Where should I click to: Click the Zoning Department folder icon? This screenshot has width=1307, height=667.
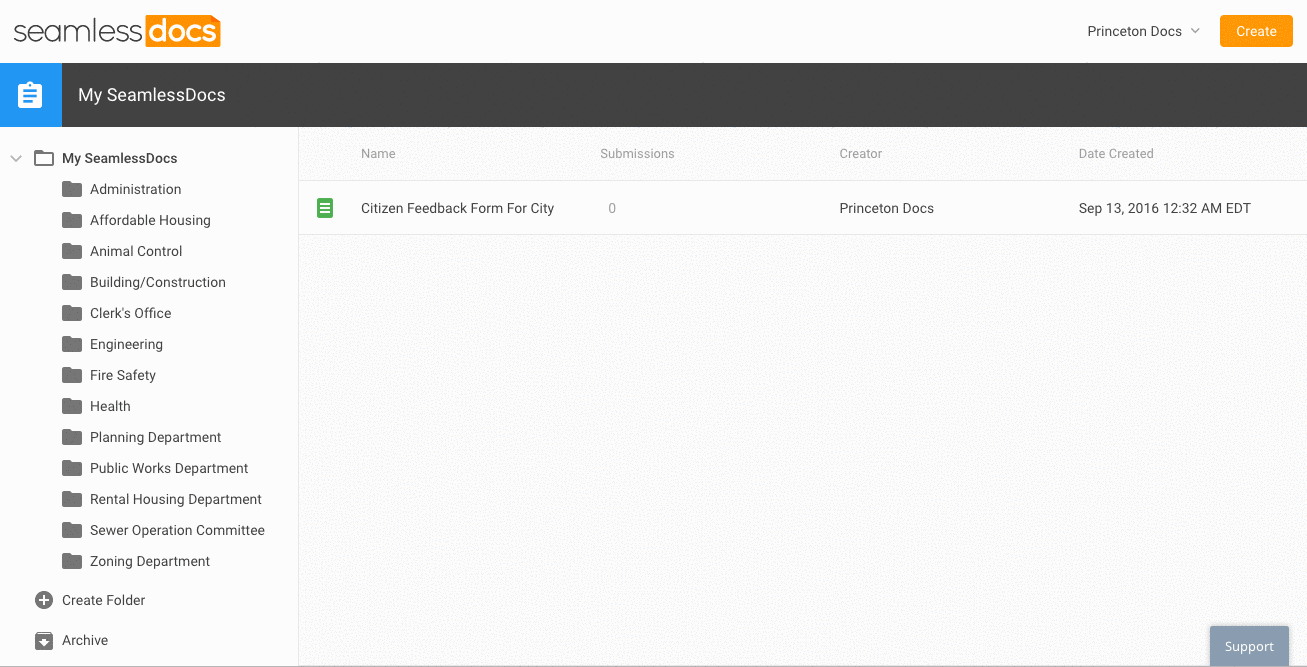pos(72,561)
